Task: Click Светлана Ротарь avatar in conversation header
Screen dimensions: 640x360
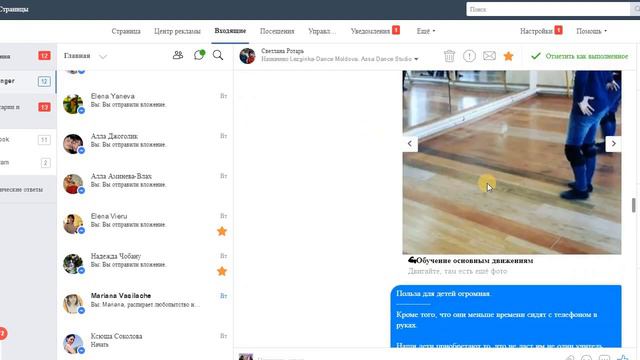Action: click(247, 56)
